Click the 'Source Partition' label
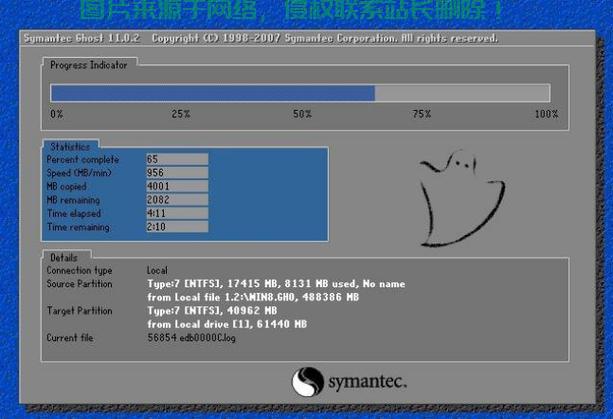The width and height of the screenshot is (613, 419). (79, 284)
